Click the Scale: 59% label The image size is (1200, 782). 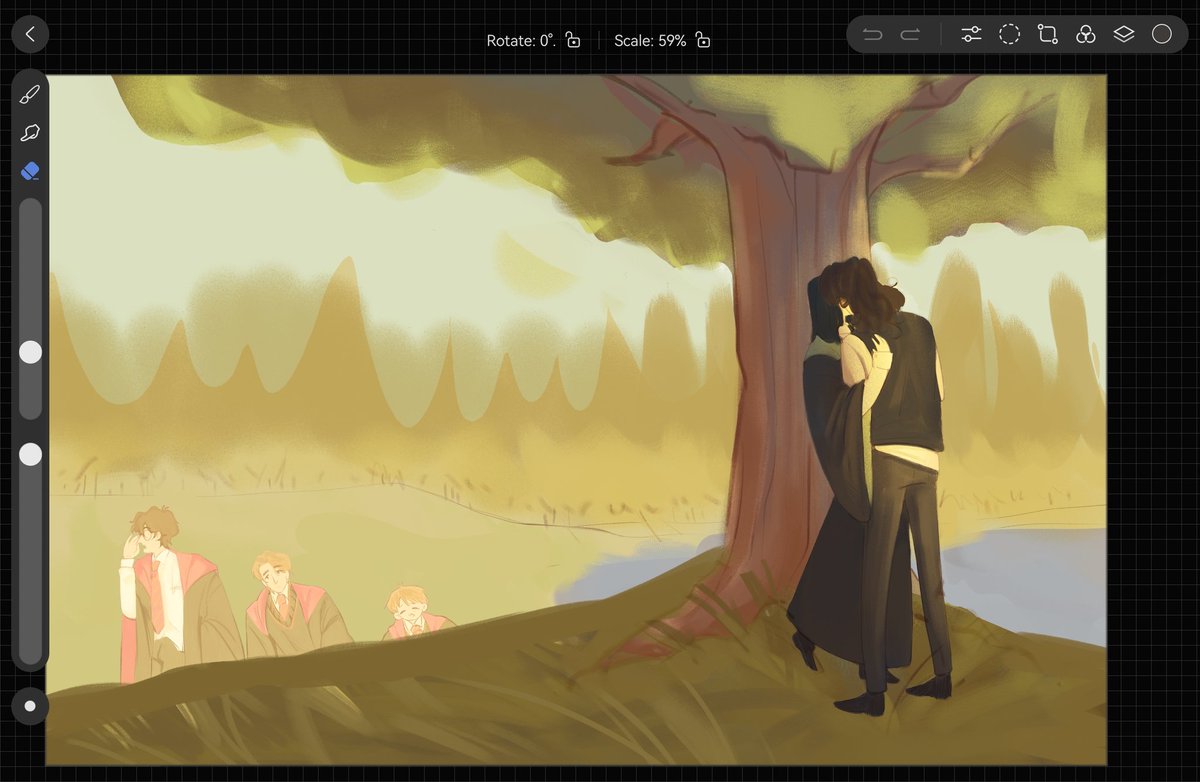click(650, 41)
